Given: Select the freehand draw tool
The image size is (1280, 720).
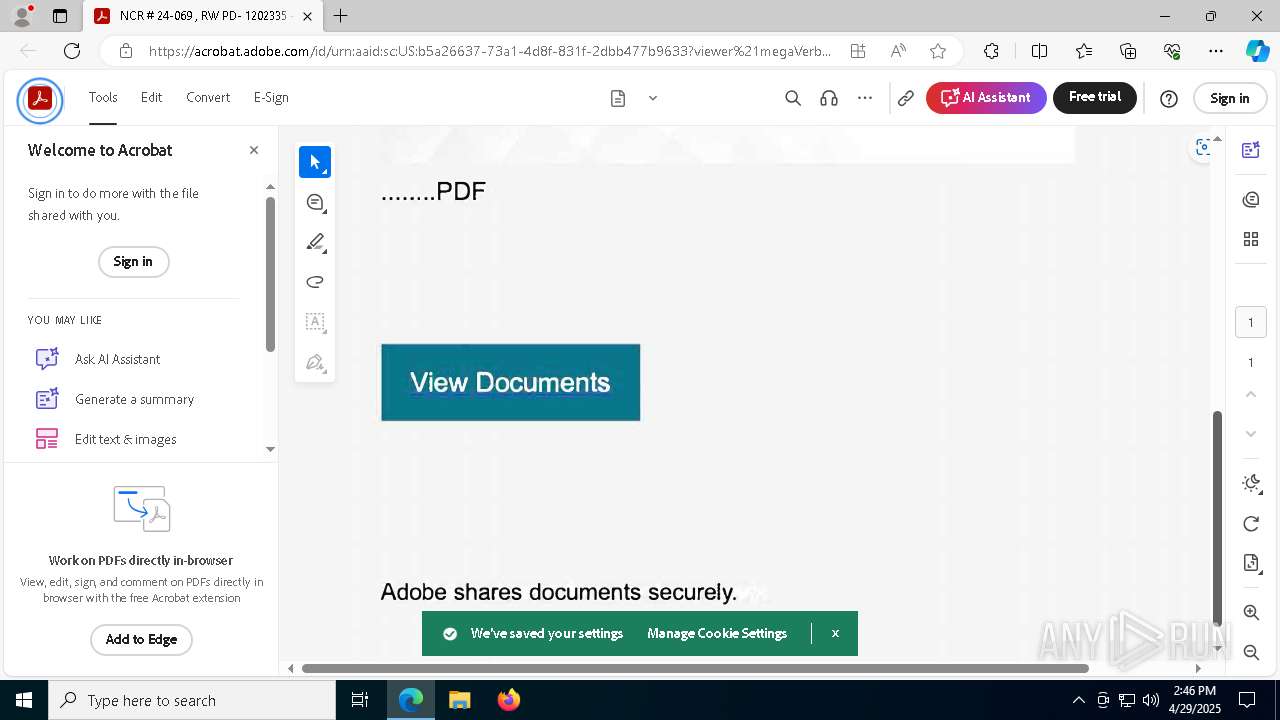Looking at the screenshot, I should (x=315, y=282).
